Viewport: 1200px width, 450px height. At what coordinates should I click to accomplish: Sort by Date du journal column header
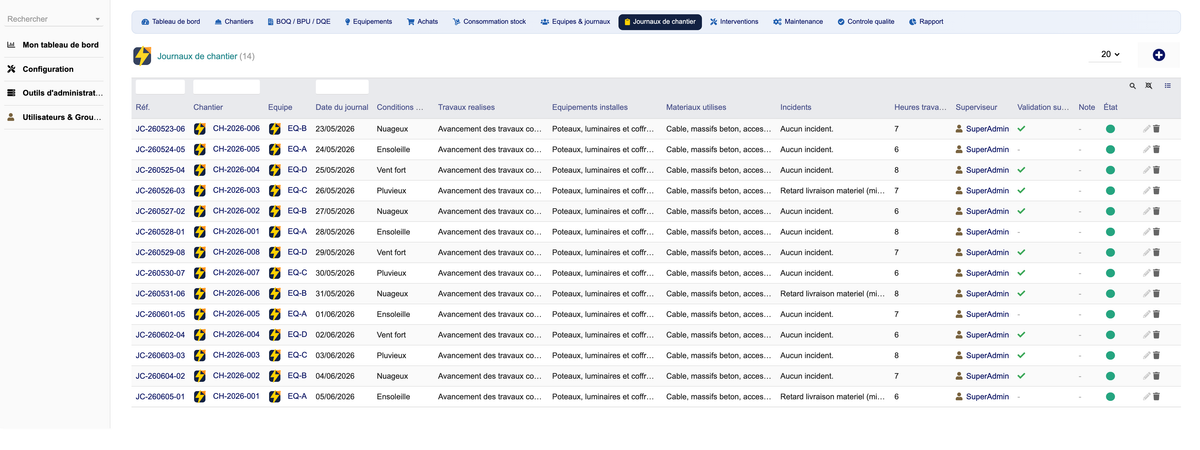pyautogui.click(x=342, y=107)
